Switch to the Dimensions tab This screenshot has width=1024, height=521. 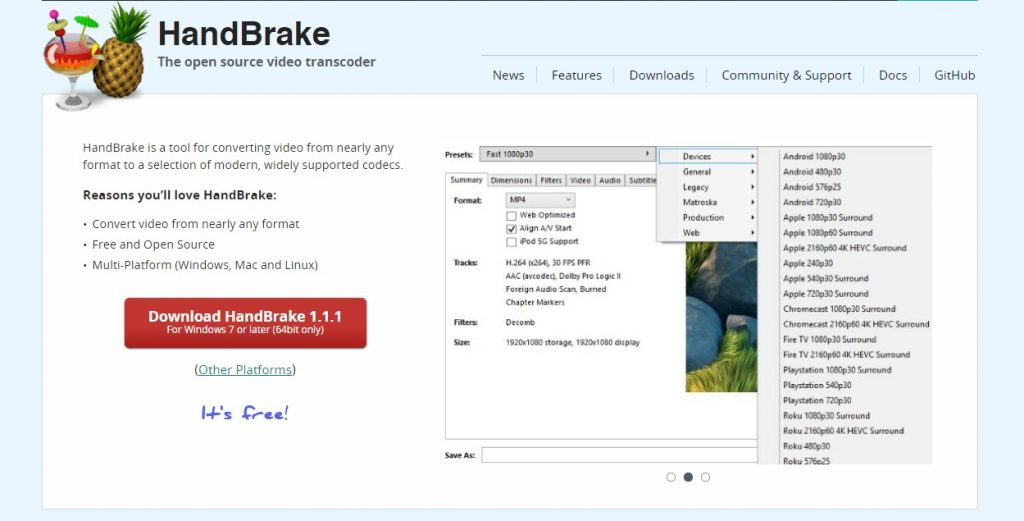(511, 181)
